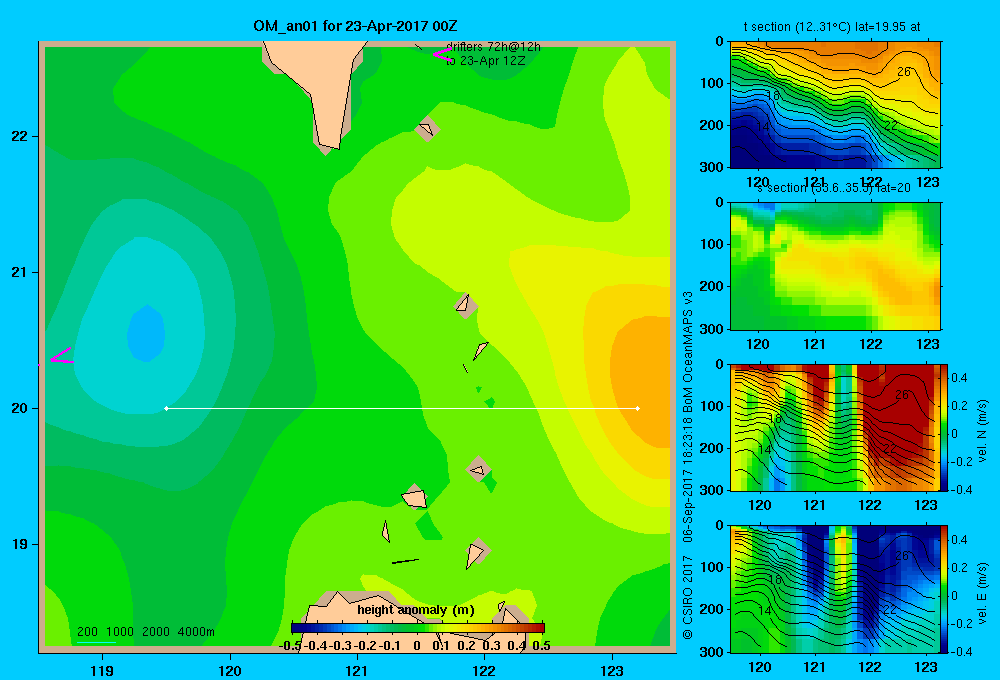Click the height anomaly color bar
Image resolution: width=1000 pixels, height=680 pixels.
(x=418, y=628)
